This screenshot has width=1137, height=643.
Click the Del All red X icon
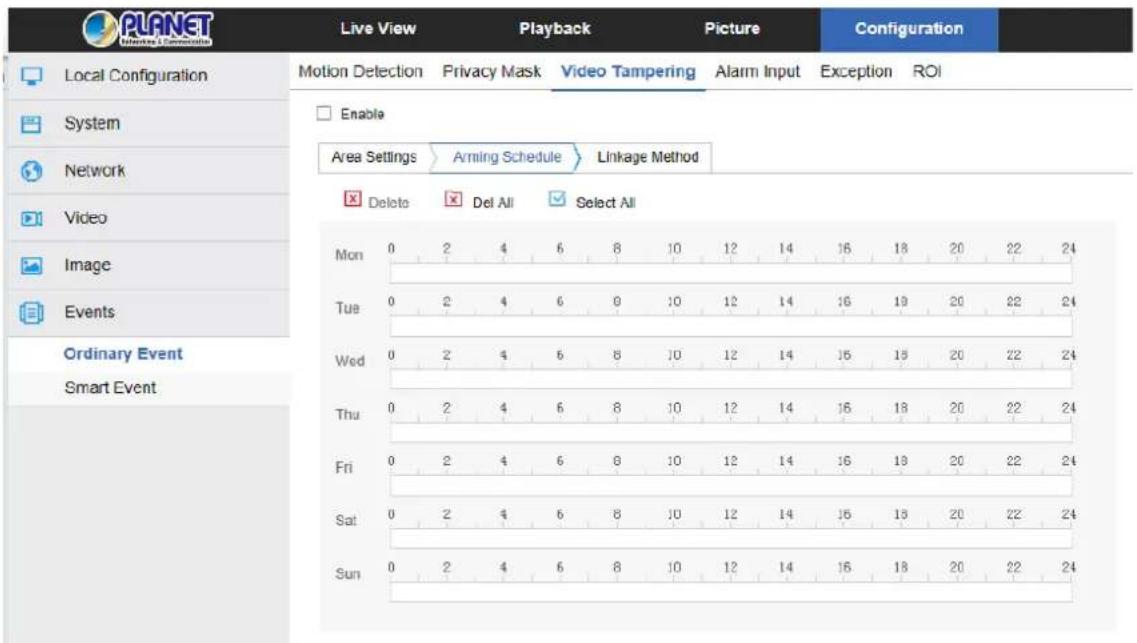(x=453, y=199)
